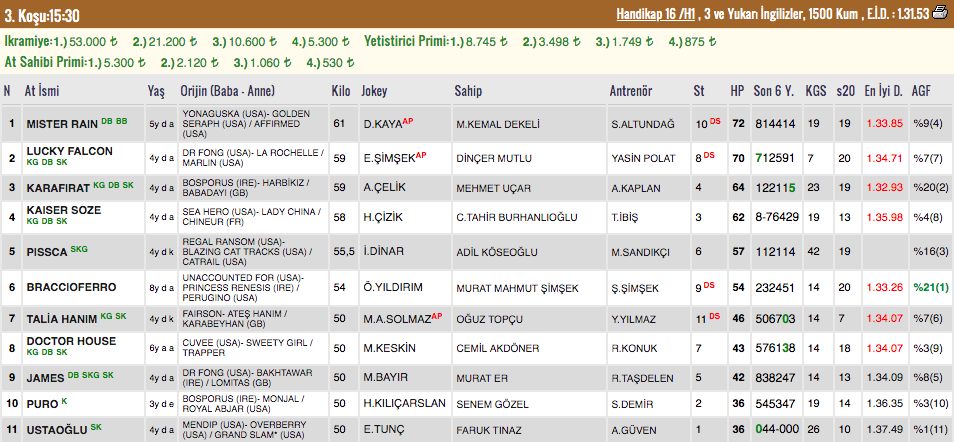Click best time 1.37.49
The width and height of the screenshot is (954, 442).
coord(884,430)
